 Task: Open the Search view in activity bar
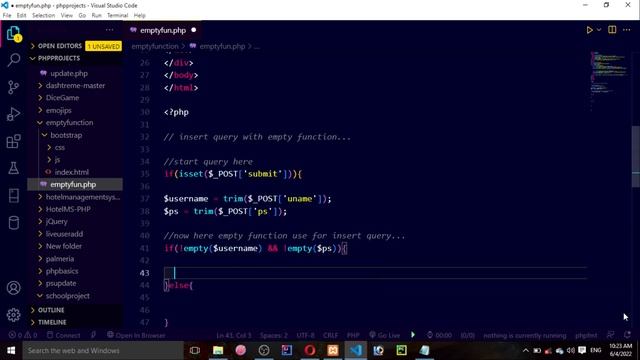pos(13,60)
